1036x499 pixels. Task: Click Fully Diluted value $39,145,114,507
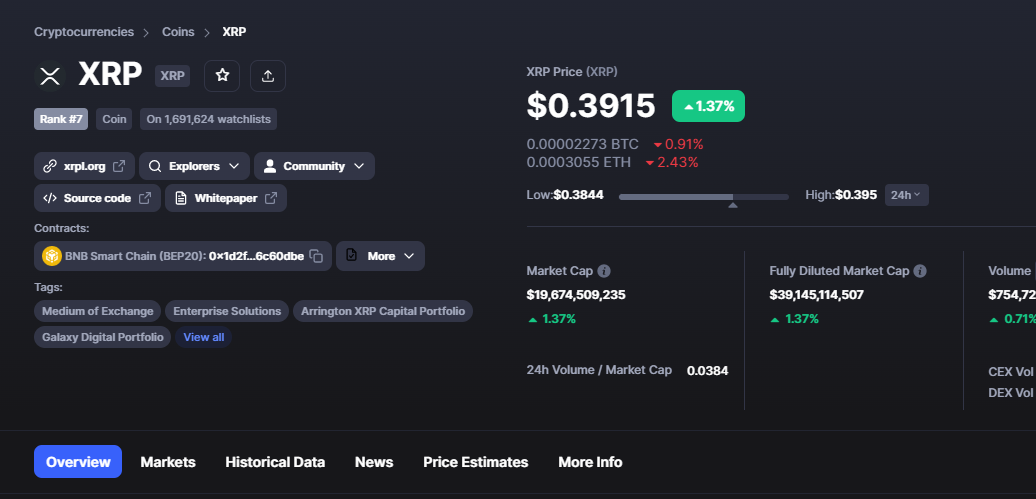(x=817, y=295)
